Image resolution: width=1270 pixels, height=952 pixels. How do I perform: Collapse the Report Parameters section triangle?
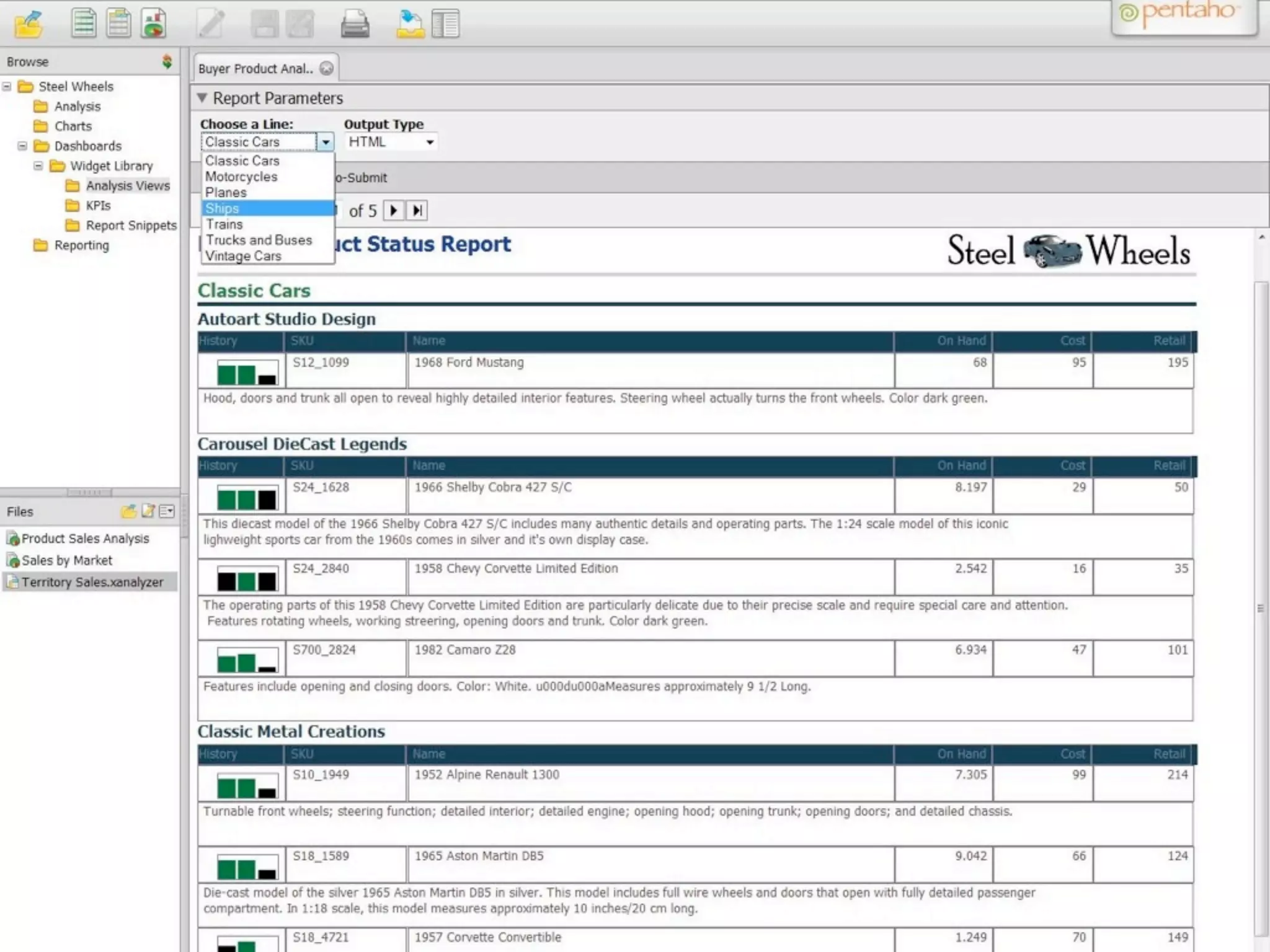click(202, 98)
